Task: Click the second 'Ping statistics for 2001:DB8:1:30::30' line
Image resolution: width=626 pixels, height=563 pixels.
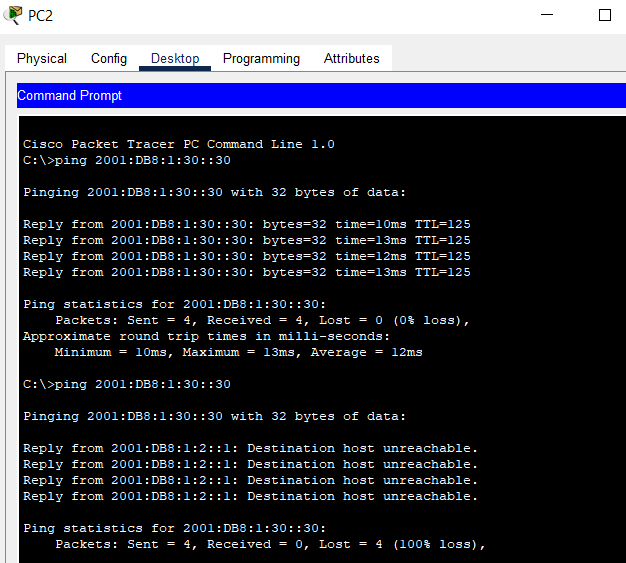Action: point(175,528)
